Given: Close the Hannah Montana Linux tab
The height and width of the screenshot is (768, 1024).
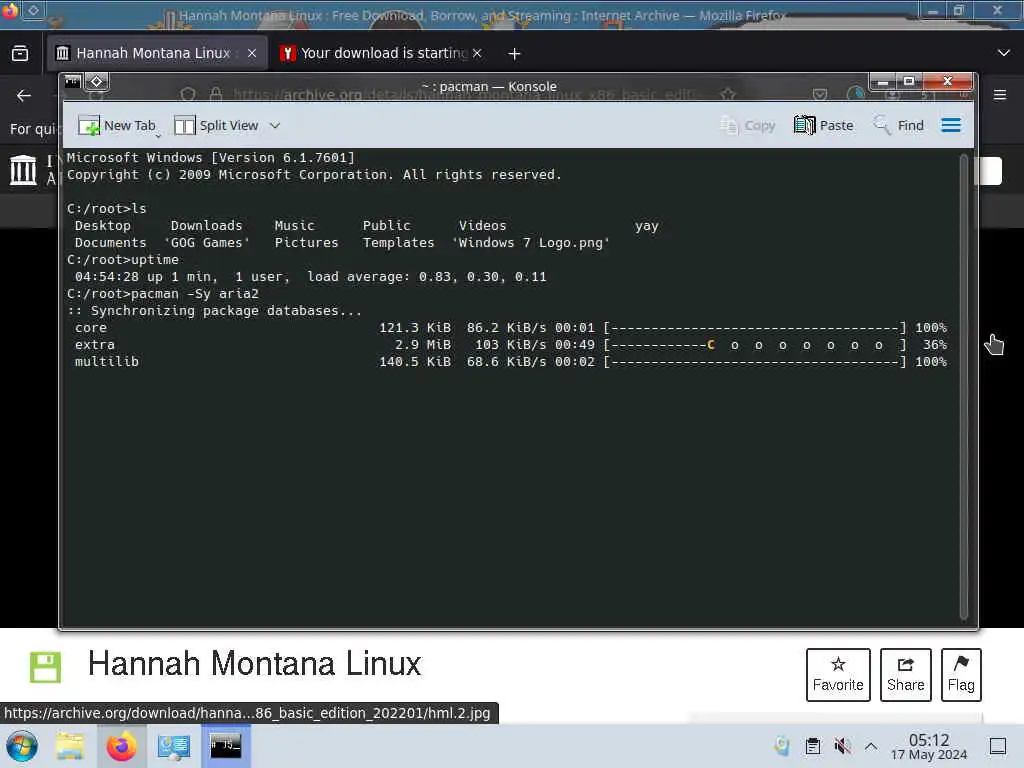Looking at the screenshot, I should 251,54.
